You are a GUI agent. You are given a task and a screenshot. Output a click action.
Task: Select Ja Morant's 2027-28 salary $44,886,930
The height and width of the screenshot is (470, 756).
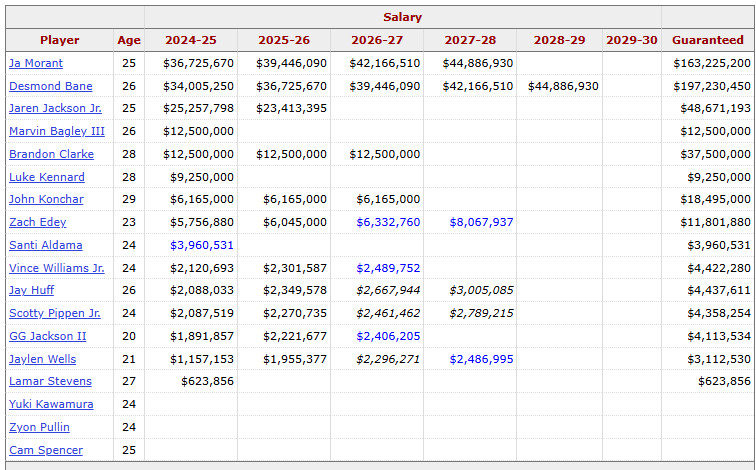(478, 63)
